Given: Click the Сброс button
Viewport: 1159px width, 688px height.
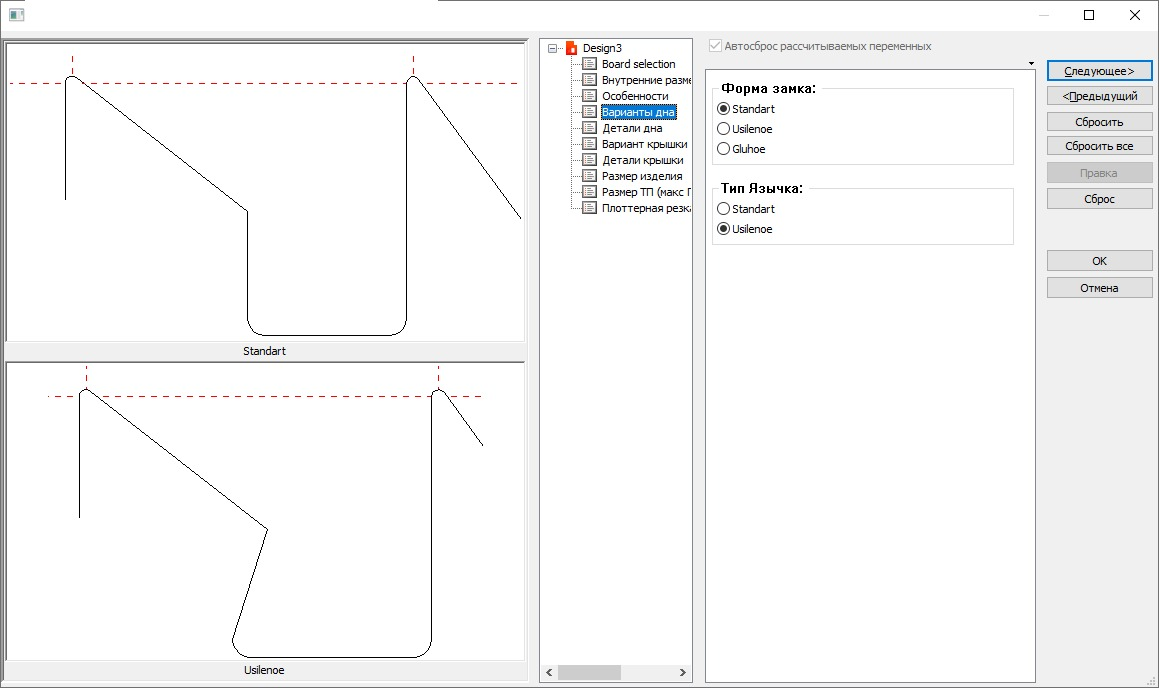Looking at the screenshot, I should 1099,199.
